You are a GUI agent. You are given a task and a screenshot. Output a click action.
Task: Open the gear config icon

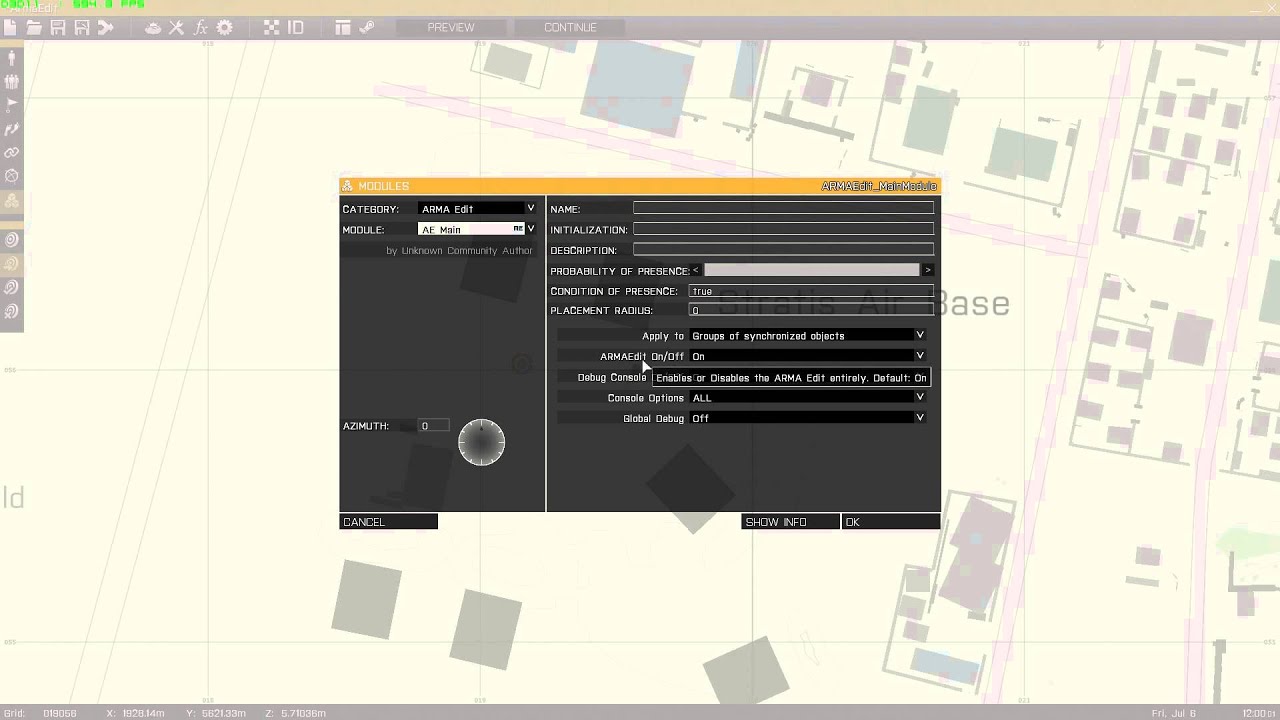pos(225,28)
